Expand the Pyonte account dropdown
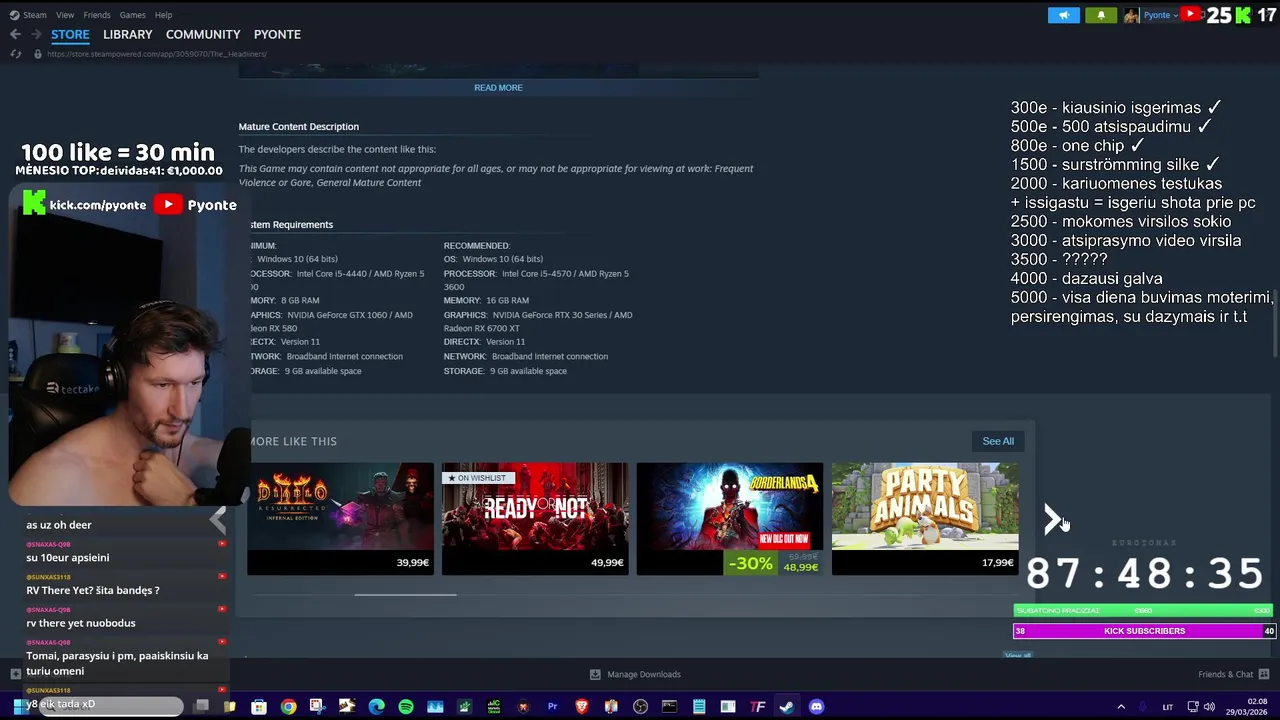Image resolution: width=1280 pixels, height=720 pixels. pyautogui.click(x=1163, y=15)
